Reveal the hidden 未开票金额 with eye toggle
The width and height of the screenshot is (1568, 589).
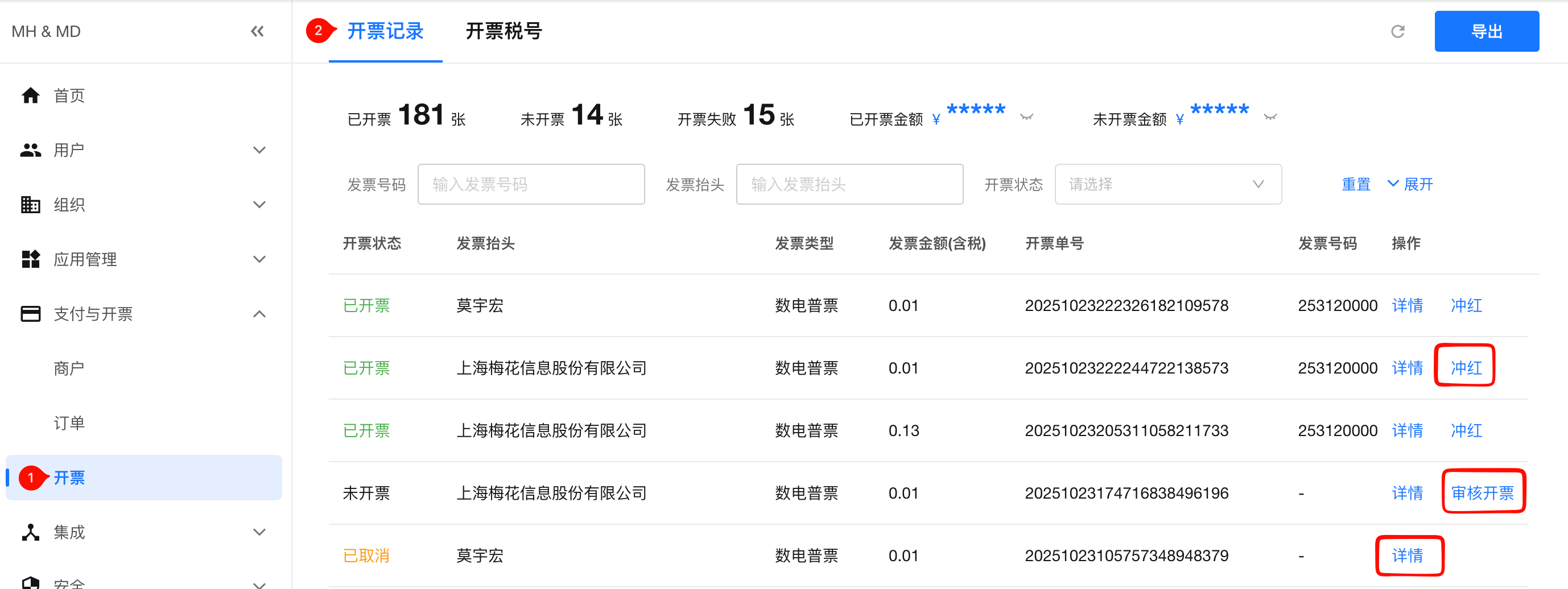point(1270,118)
